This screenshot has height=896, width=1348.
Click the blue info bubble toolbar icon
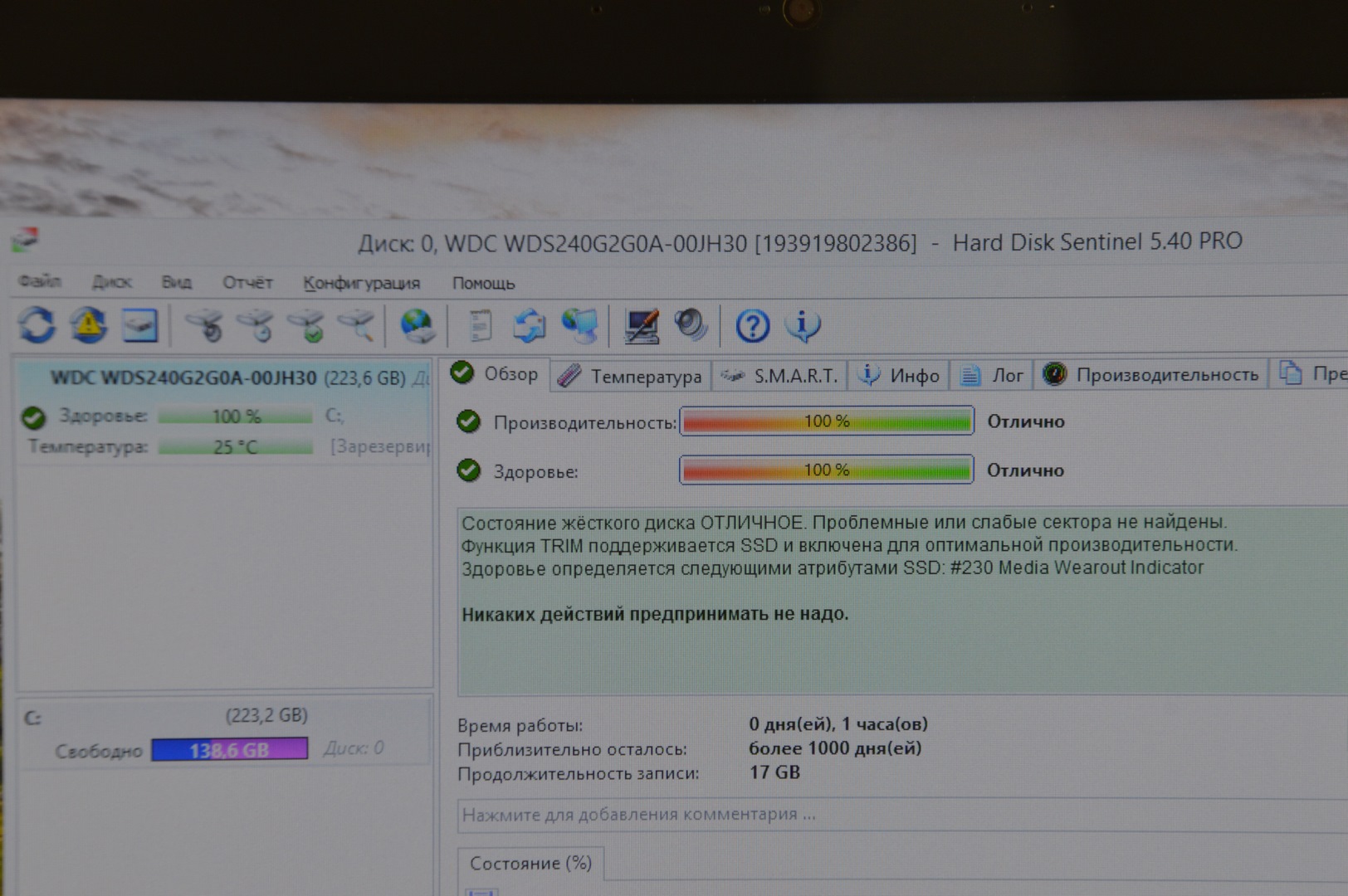(x=803, y=325)
